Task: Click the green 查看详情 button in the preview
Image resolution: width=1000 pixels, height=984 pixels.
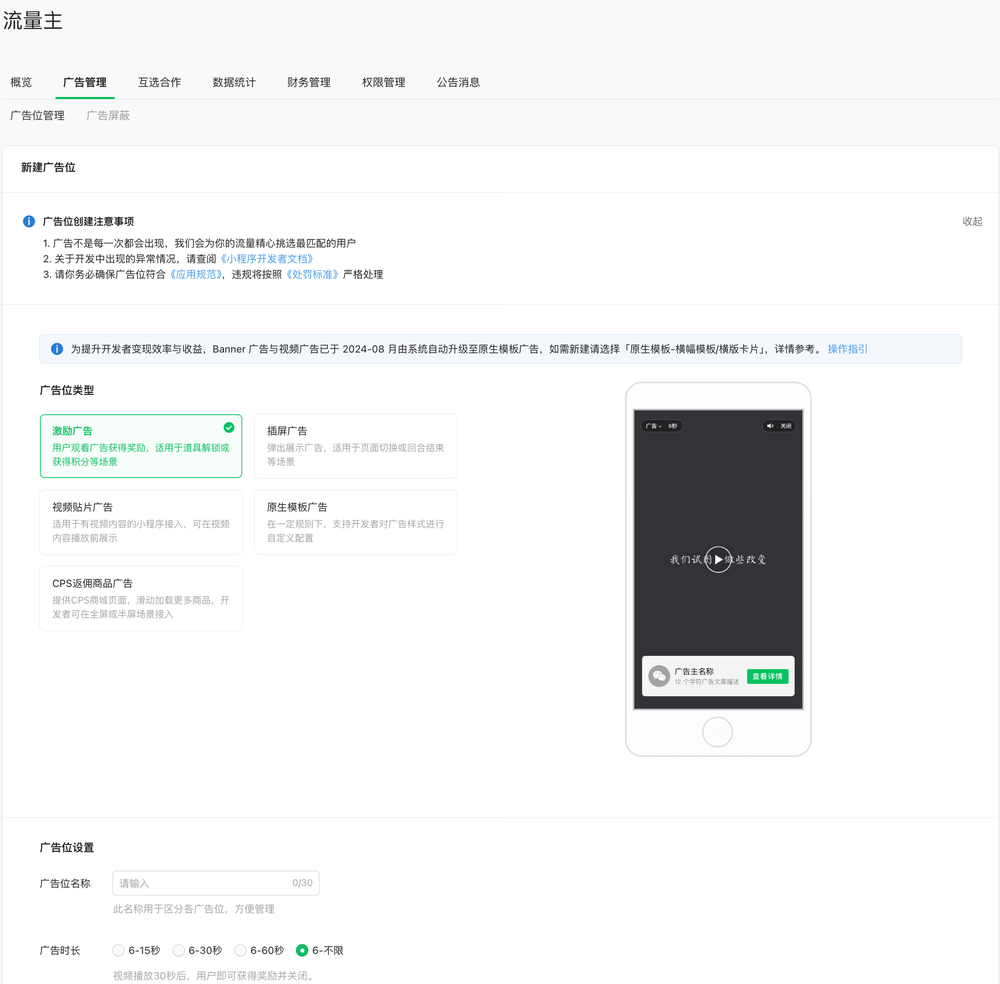Action: click(x=767, y=676)
